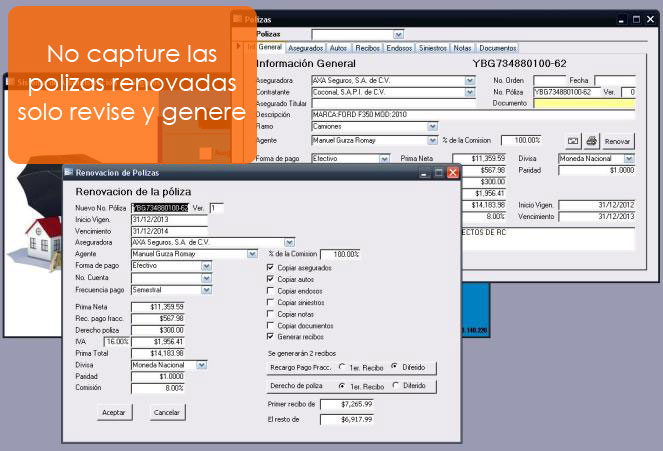Click the card icon left of the printer
The image size is (663, 451).
574,141
